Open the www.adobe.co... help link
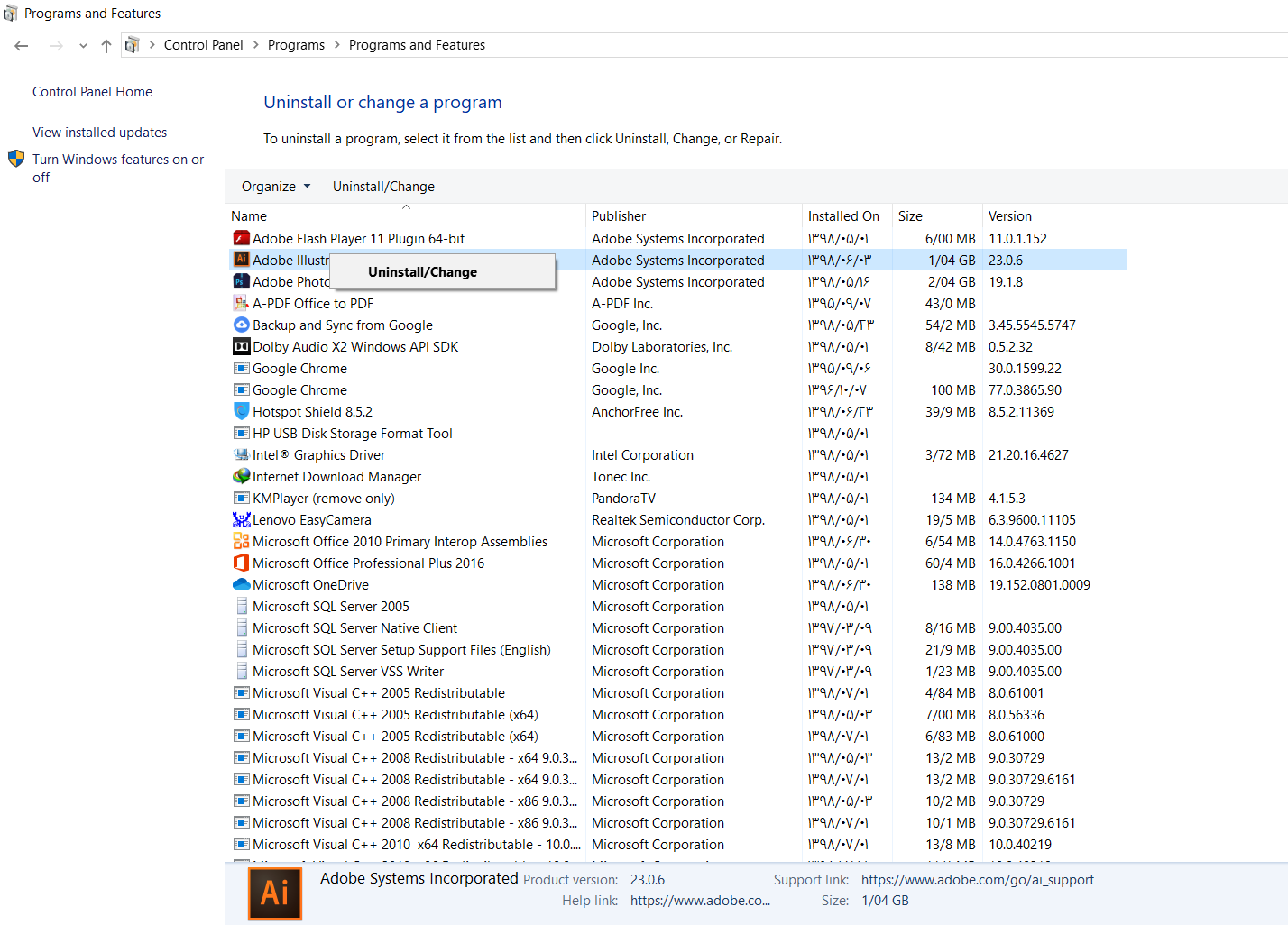This screenshot has width=1288, height=925. coord(700,901)
